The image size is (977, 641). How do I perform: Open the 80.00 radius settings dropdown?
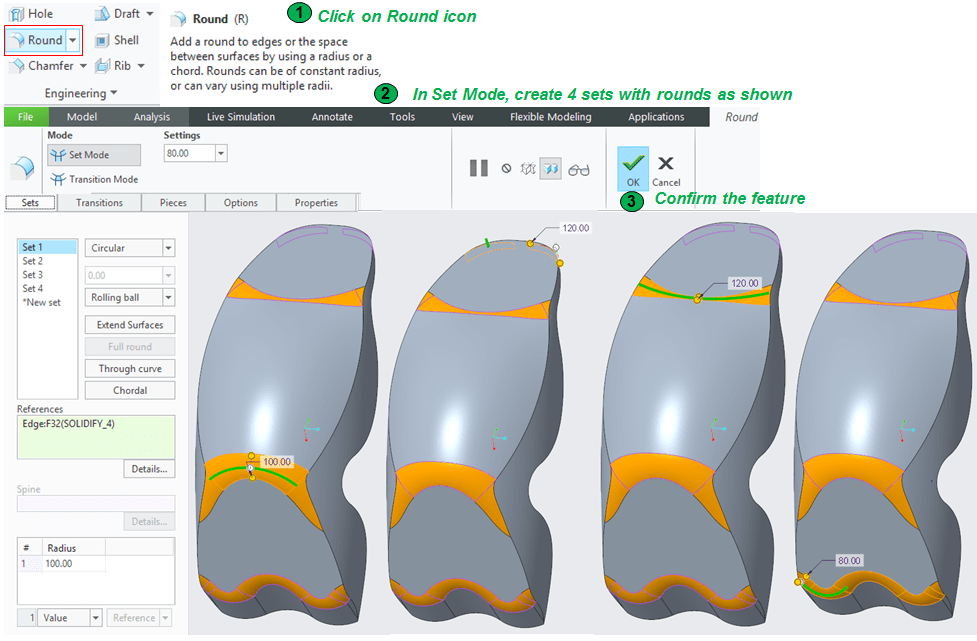221,154
